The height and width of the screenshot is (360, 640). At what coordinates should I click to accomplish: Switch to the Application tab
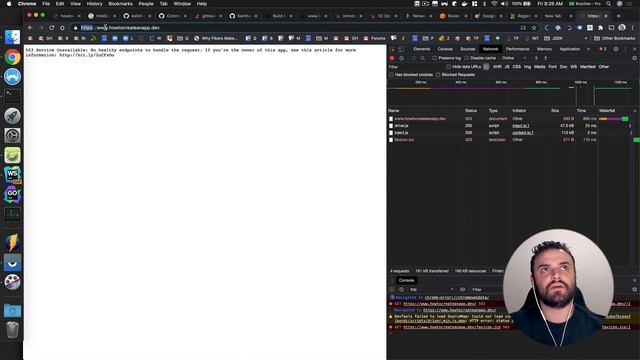coord(569,49)
